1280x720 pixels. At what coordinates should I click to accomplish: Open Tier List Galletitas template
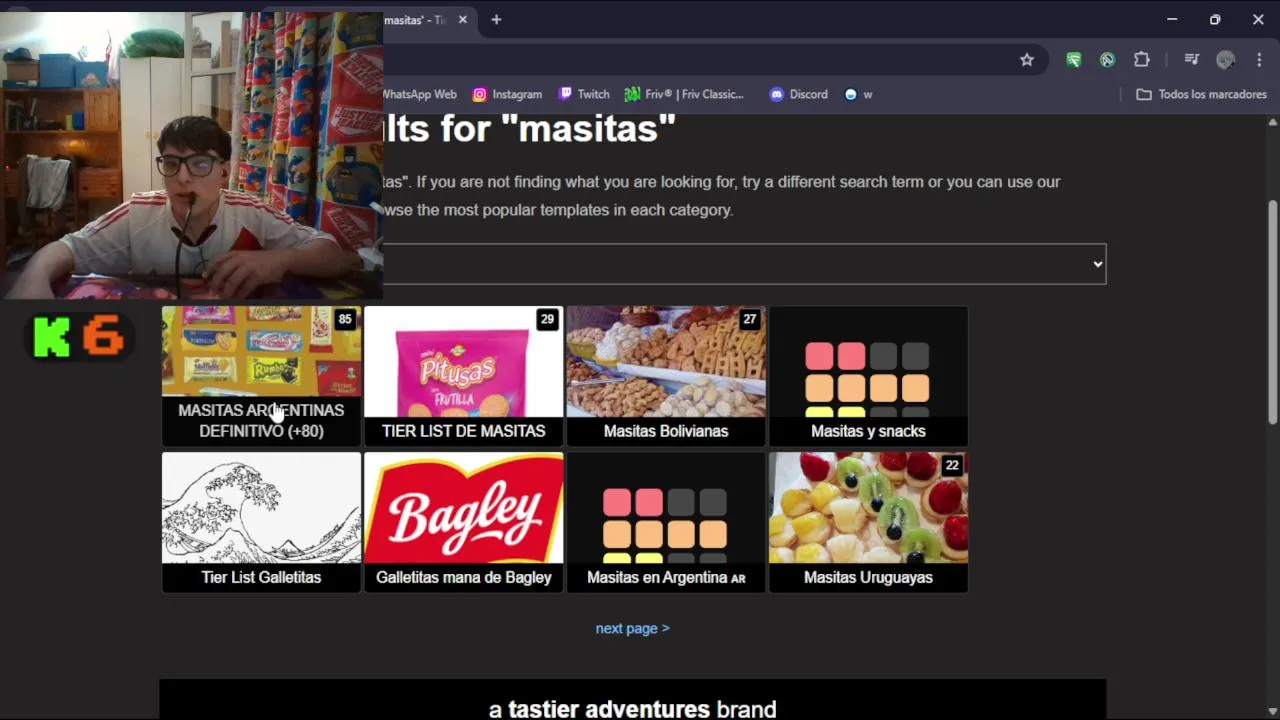261,522
